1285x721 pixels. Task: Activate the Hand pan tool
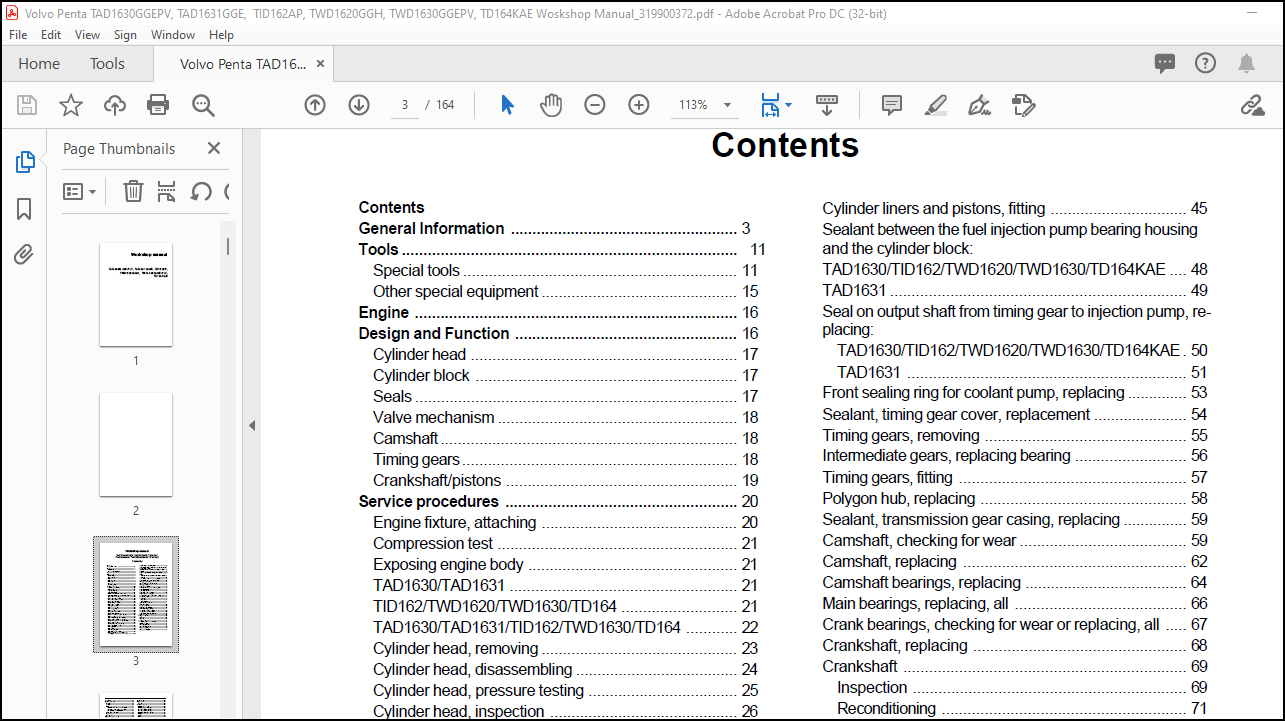tap(551, 105)
